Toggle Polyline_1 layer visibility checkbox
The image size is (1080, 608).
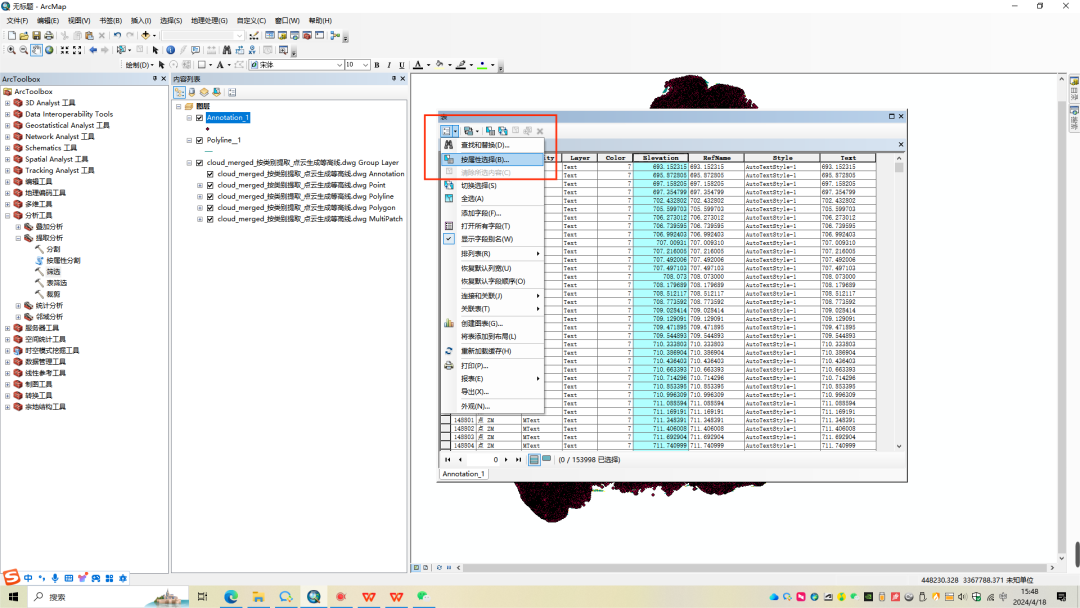click(x=200, y=140)
